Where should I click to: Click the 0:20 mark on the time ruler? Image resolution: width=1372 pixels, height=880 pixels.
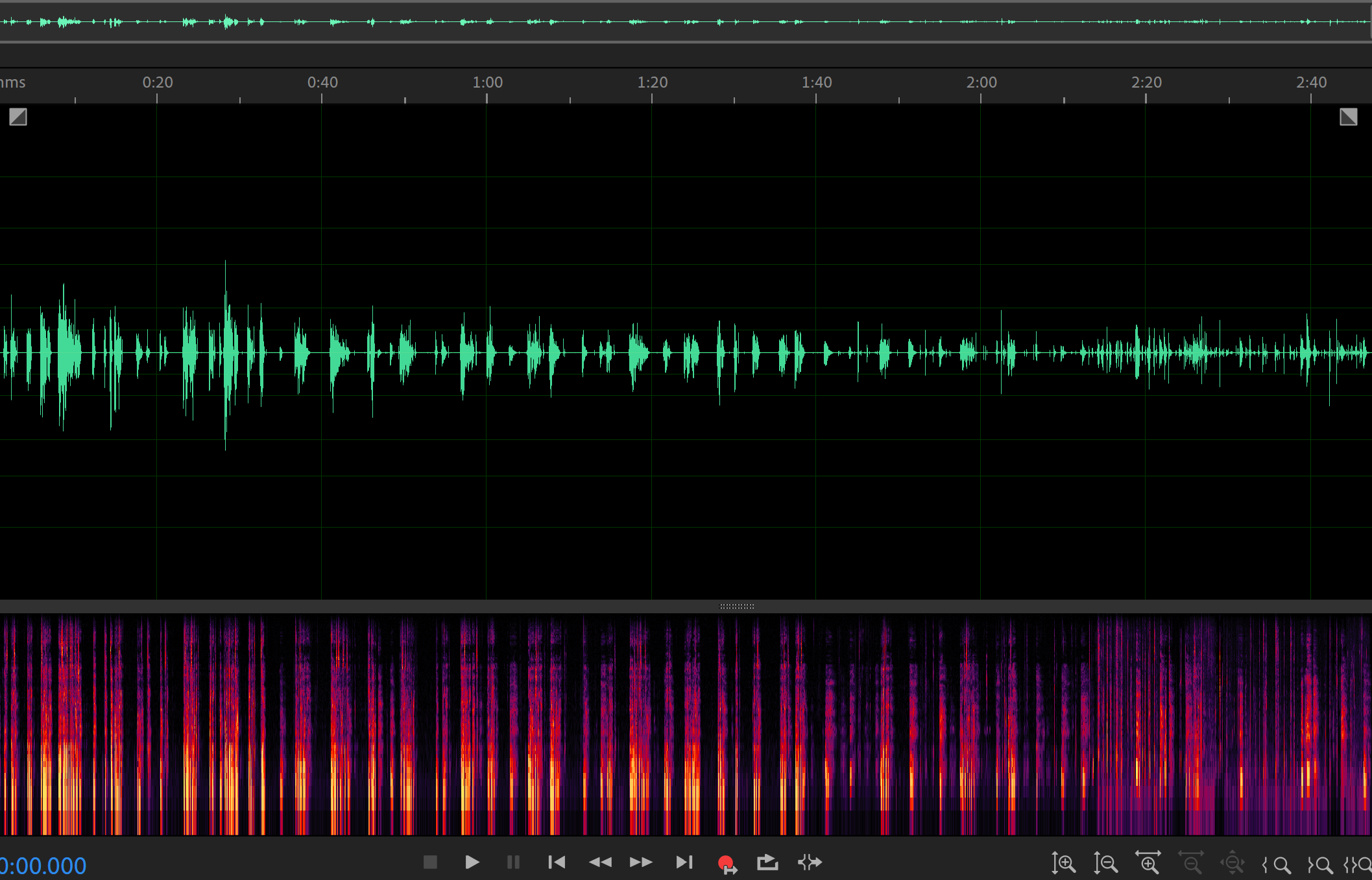(x=158, y=82)
